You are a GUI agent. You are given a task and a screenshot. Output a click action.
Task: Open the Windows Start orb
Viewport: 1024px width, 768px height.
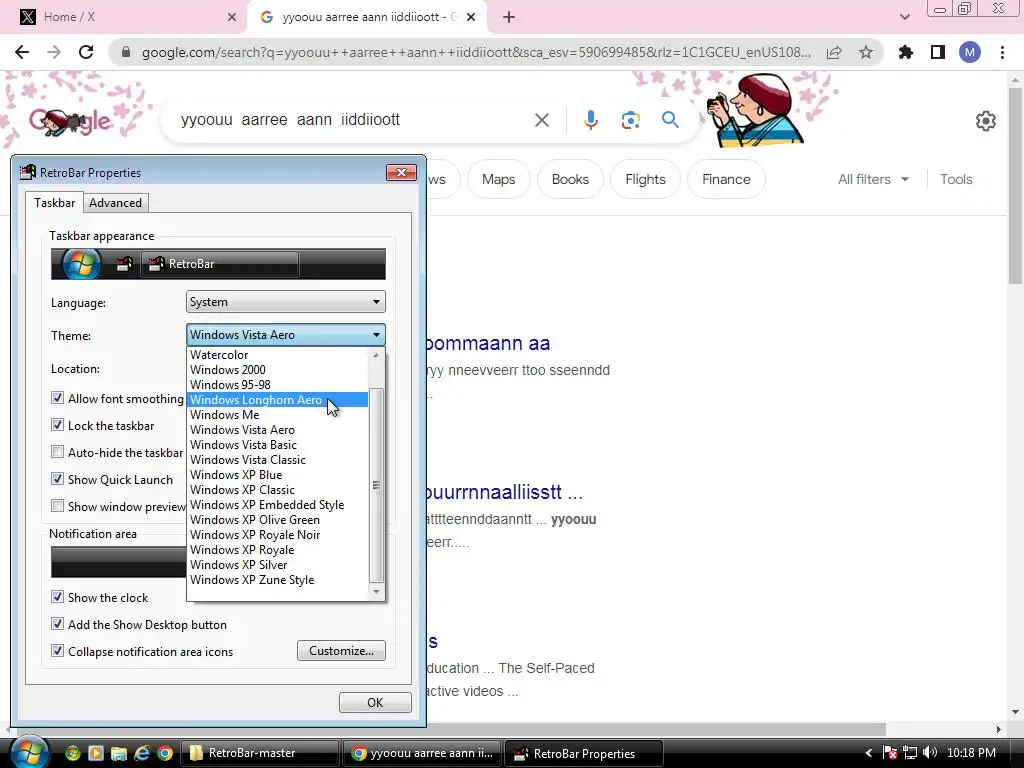(28, 752)
